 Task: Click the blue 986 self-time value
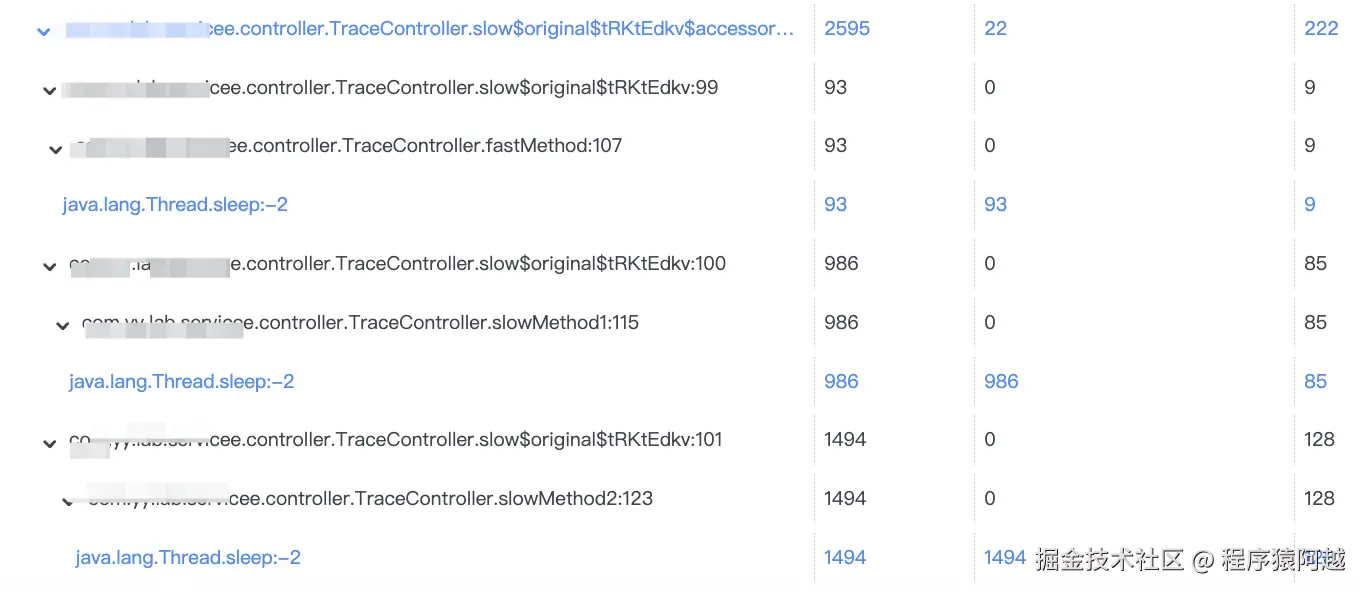coord(1001,381)
